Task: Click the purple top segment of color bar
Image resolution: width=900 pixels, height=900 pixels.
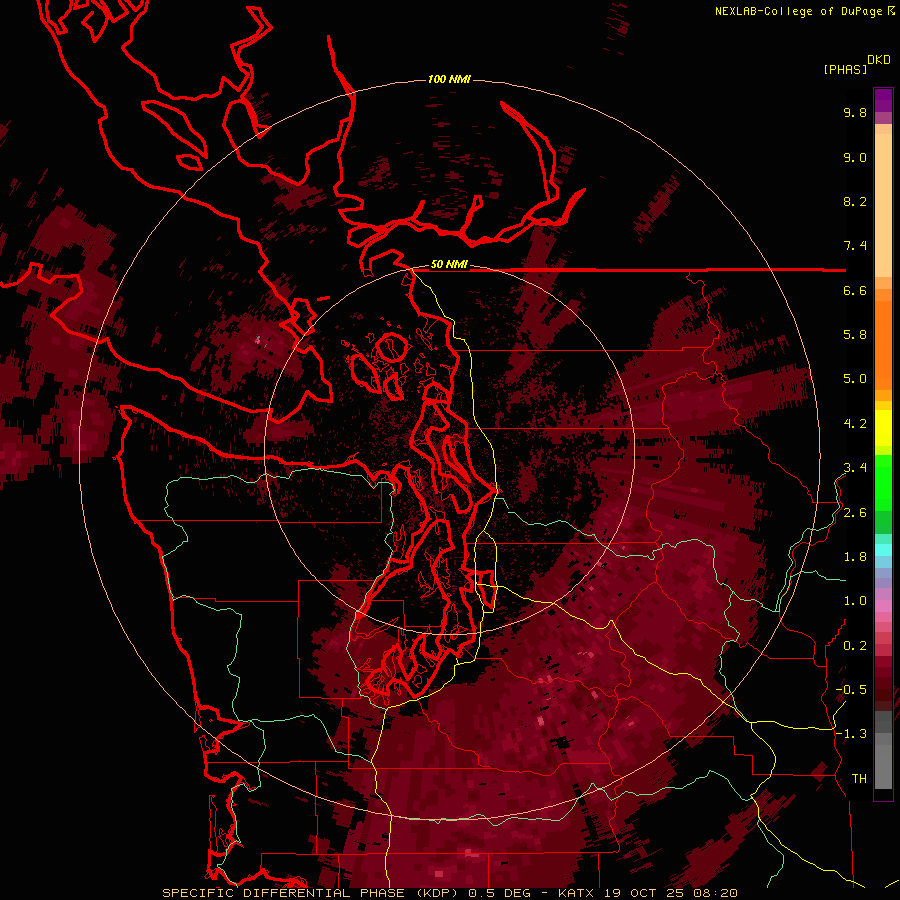Action: point(883,100)
